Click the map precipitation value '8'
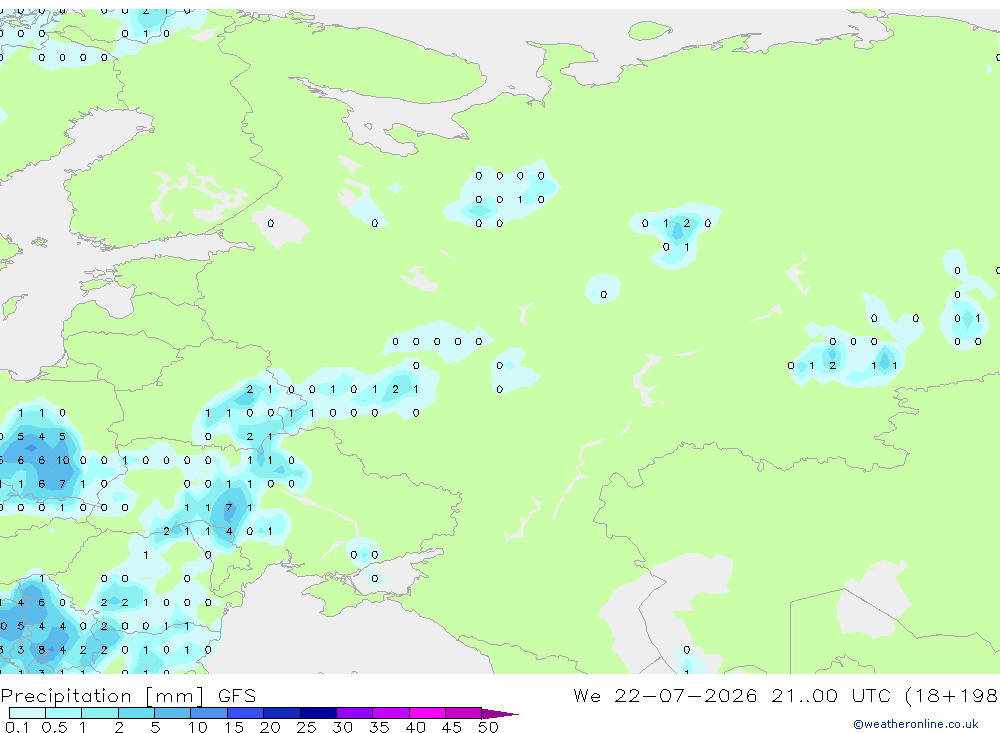Screen dimensions: 1000x733 pyautogui.click(x=41, y=650)
